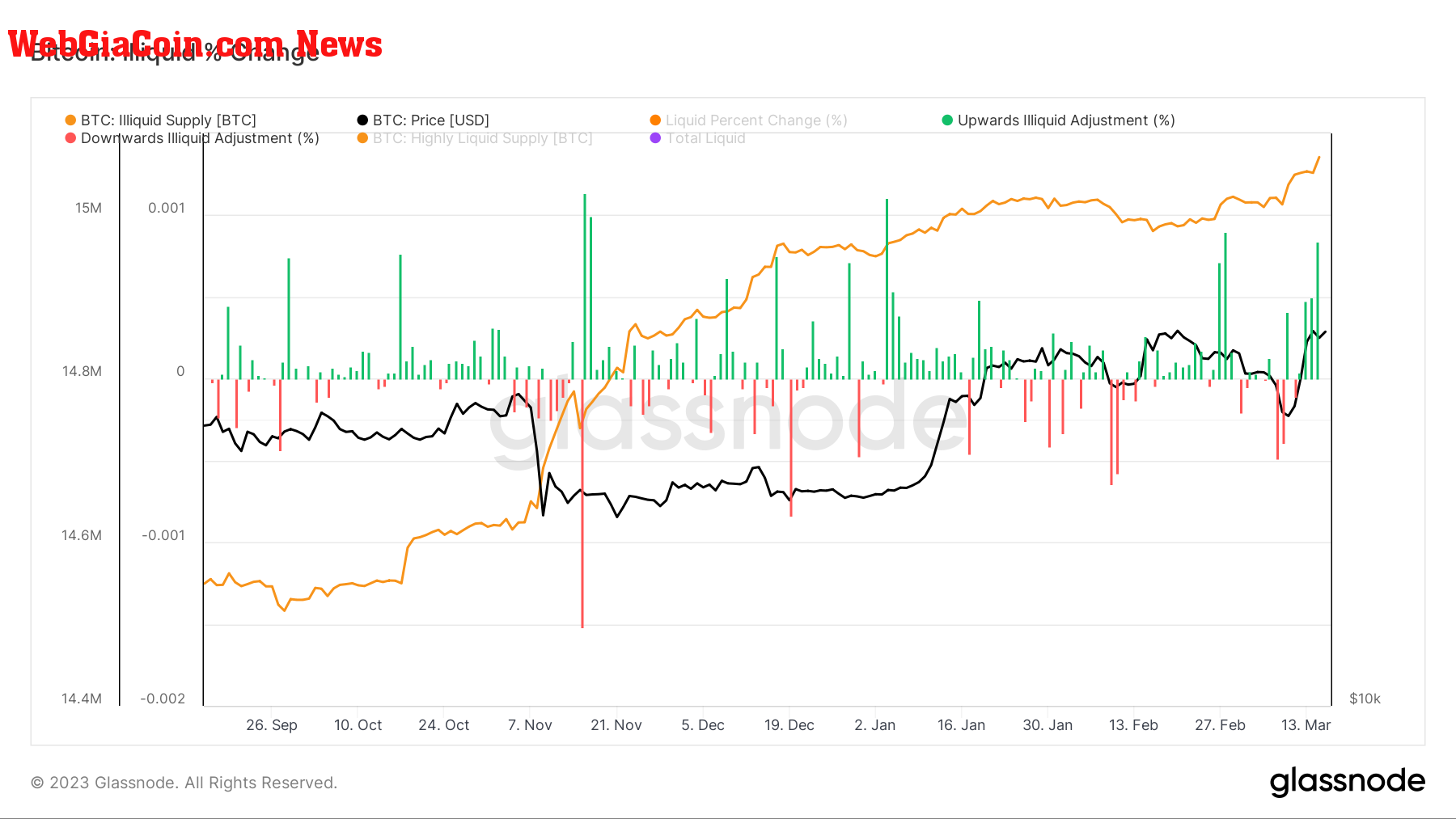Click the green Upwards Adjustment legend dot
Screen dimensions: 1456x819
947,120
